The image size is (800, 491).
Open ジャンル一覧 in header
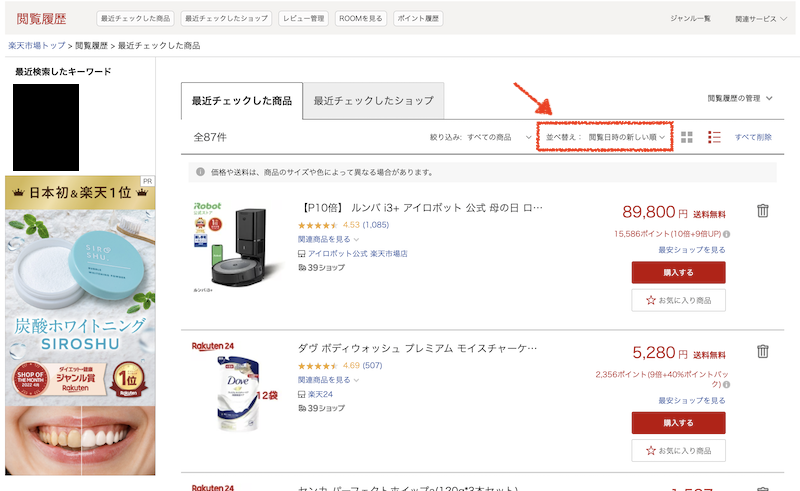tap(690, 18)
